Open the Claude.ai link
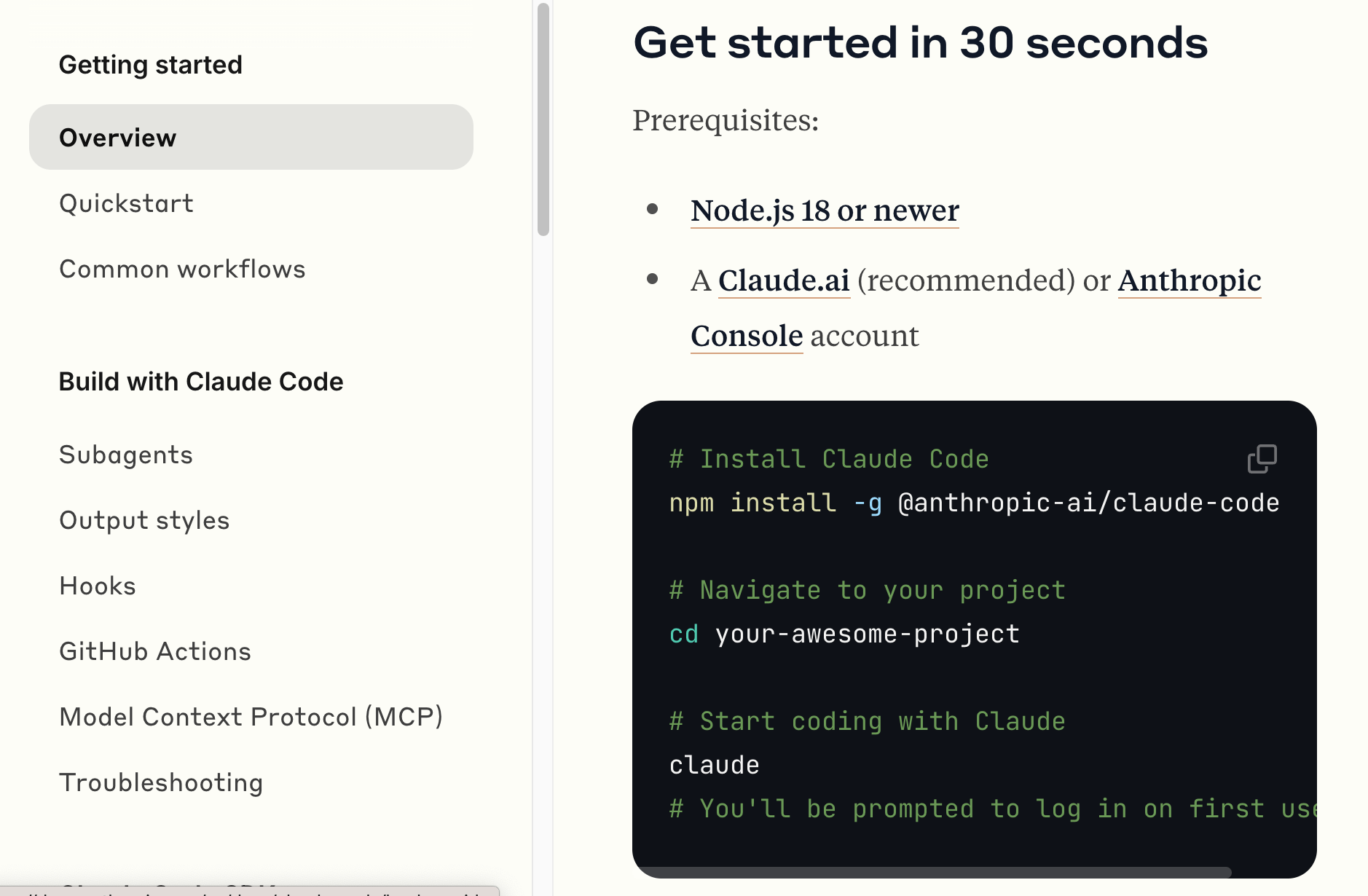This screenshot has width=1368, height=896. coord(784,280)
